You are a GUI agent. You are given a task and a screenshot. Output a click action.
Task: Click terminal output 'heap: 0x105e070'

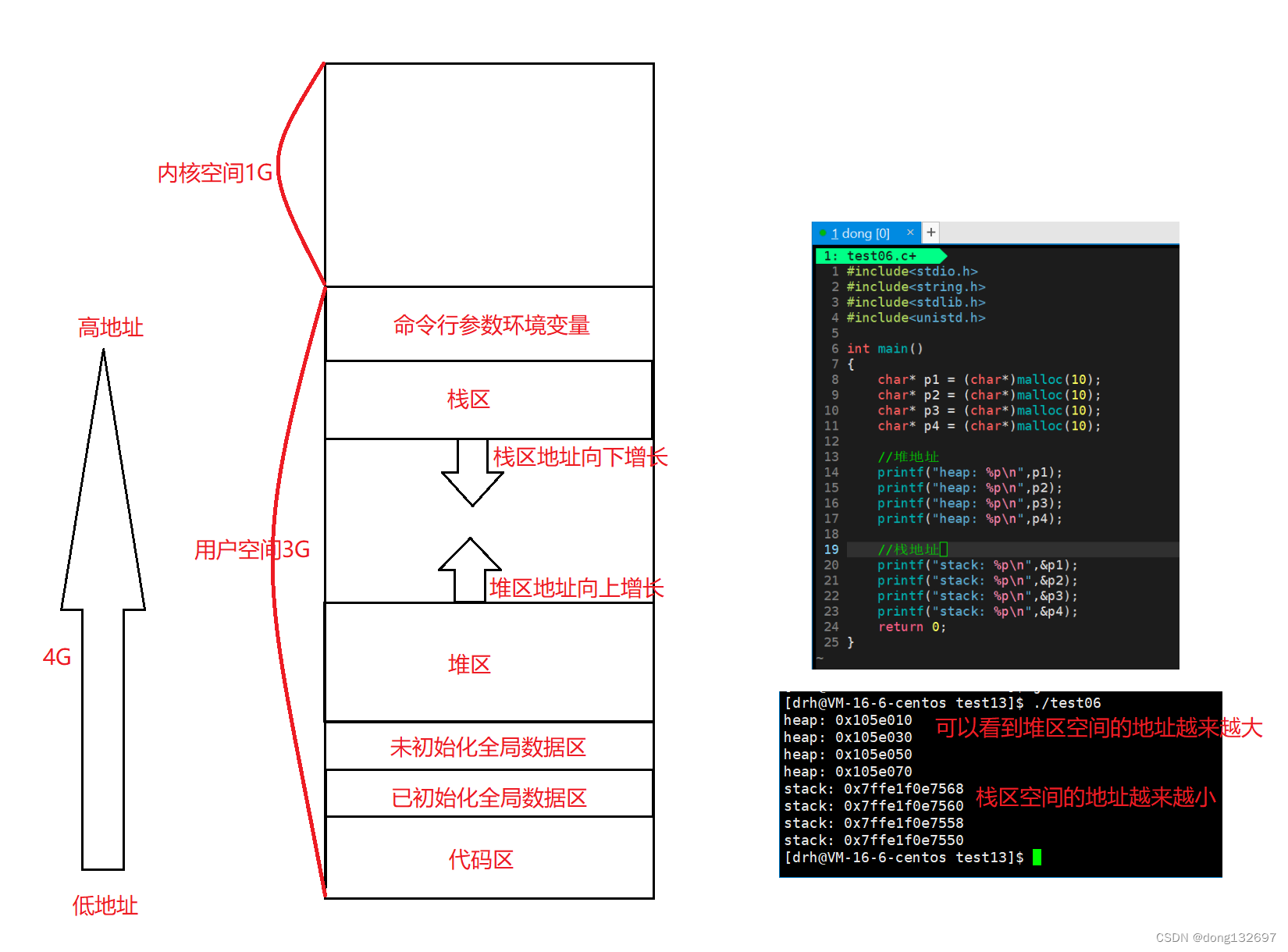click(x=848, y=772)
